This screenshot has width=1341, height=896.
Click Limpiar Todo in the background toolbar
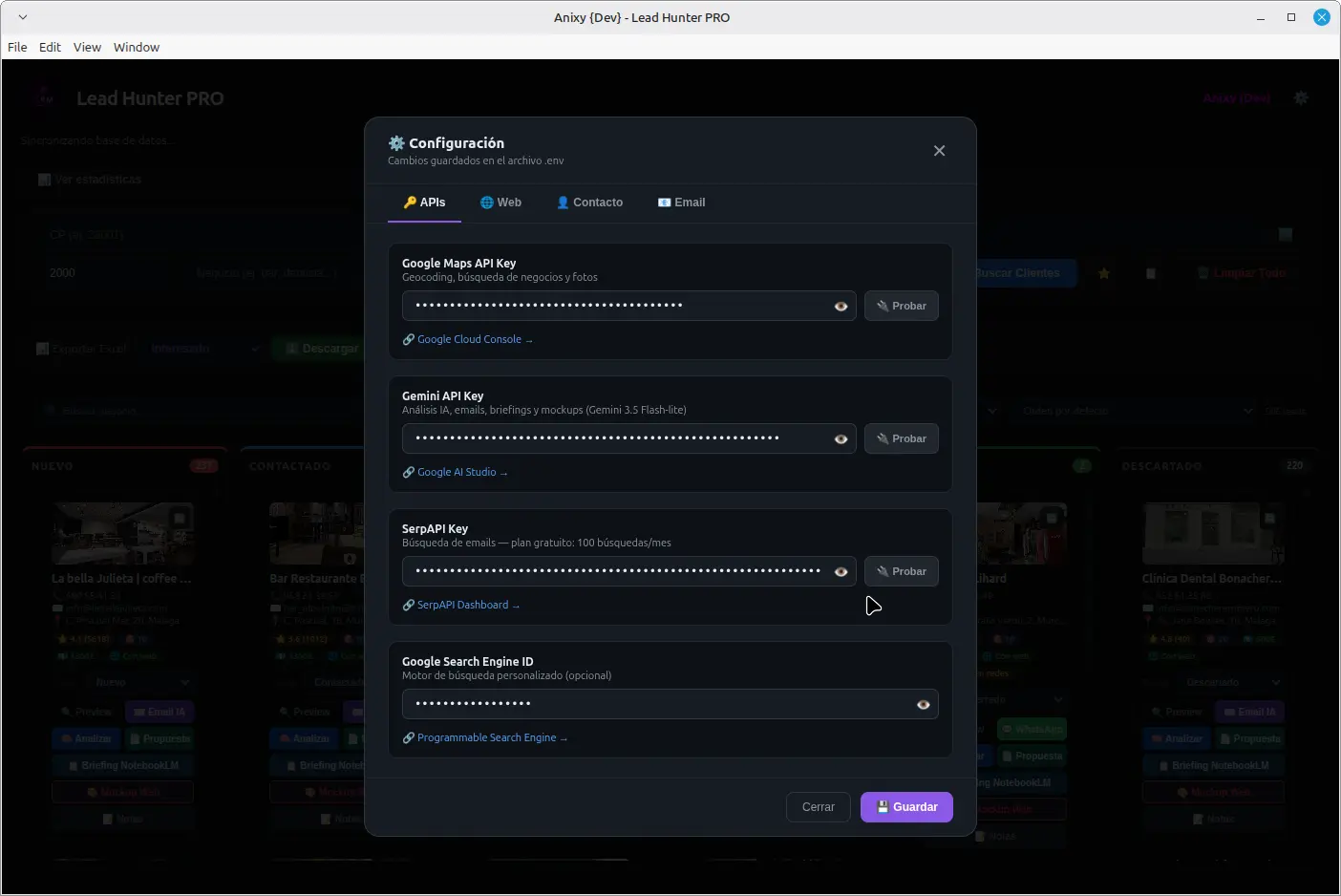click(1241, 273)
